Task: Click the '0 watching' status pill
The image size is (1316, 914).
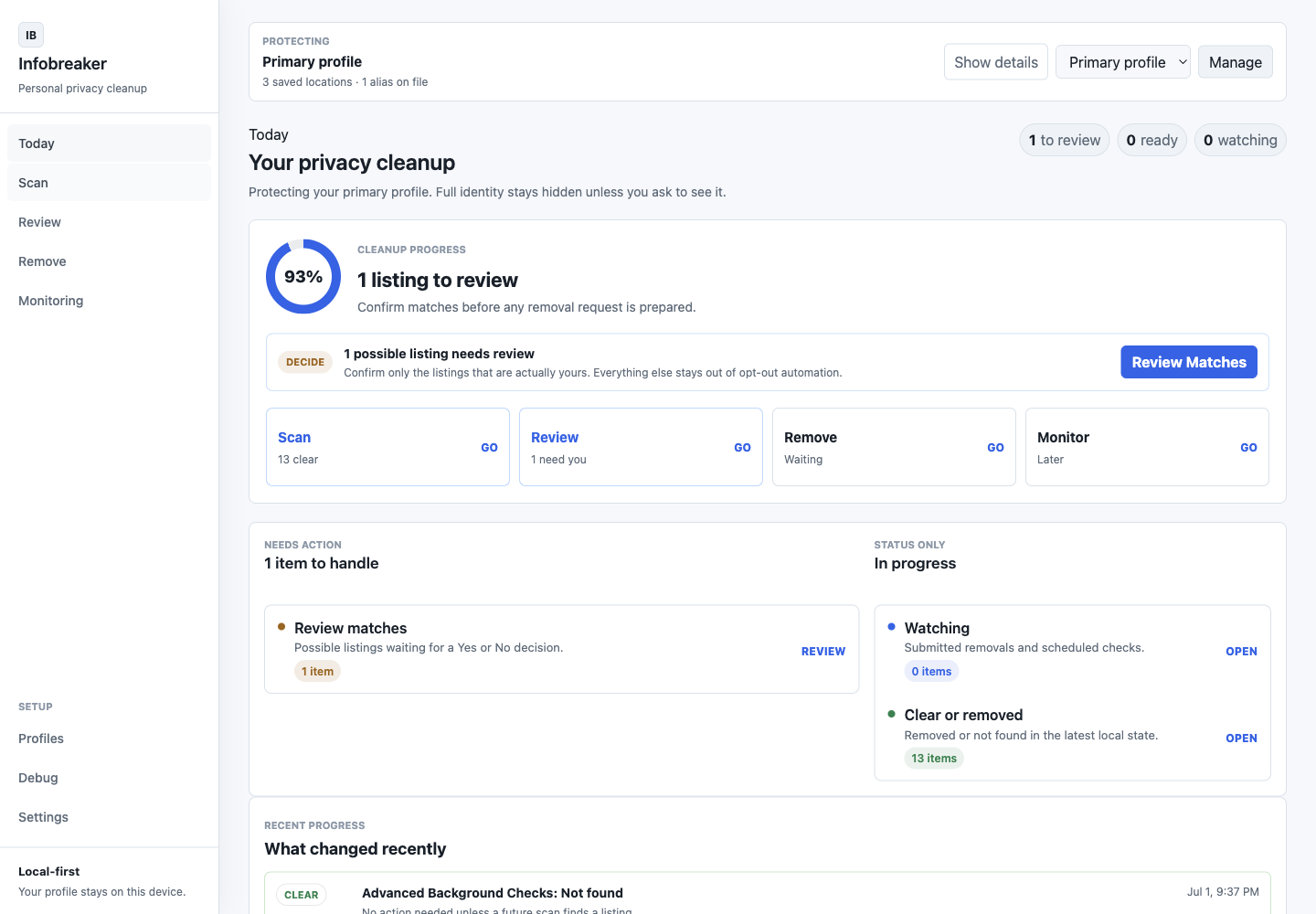Action: [x=1240, y=140]
